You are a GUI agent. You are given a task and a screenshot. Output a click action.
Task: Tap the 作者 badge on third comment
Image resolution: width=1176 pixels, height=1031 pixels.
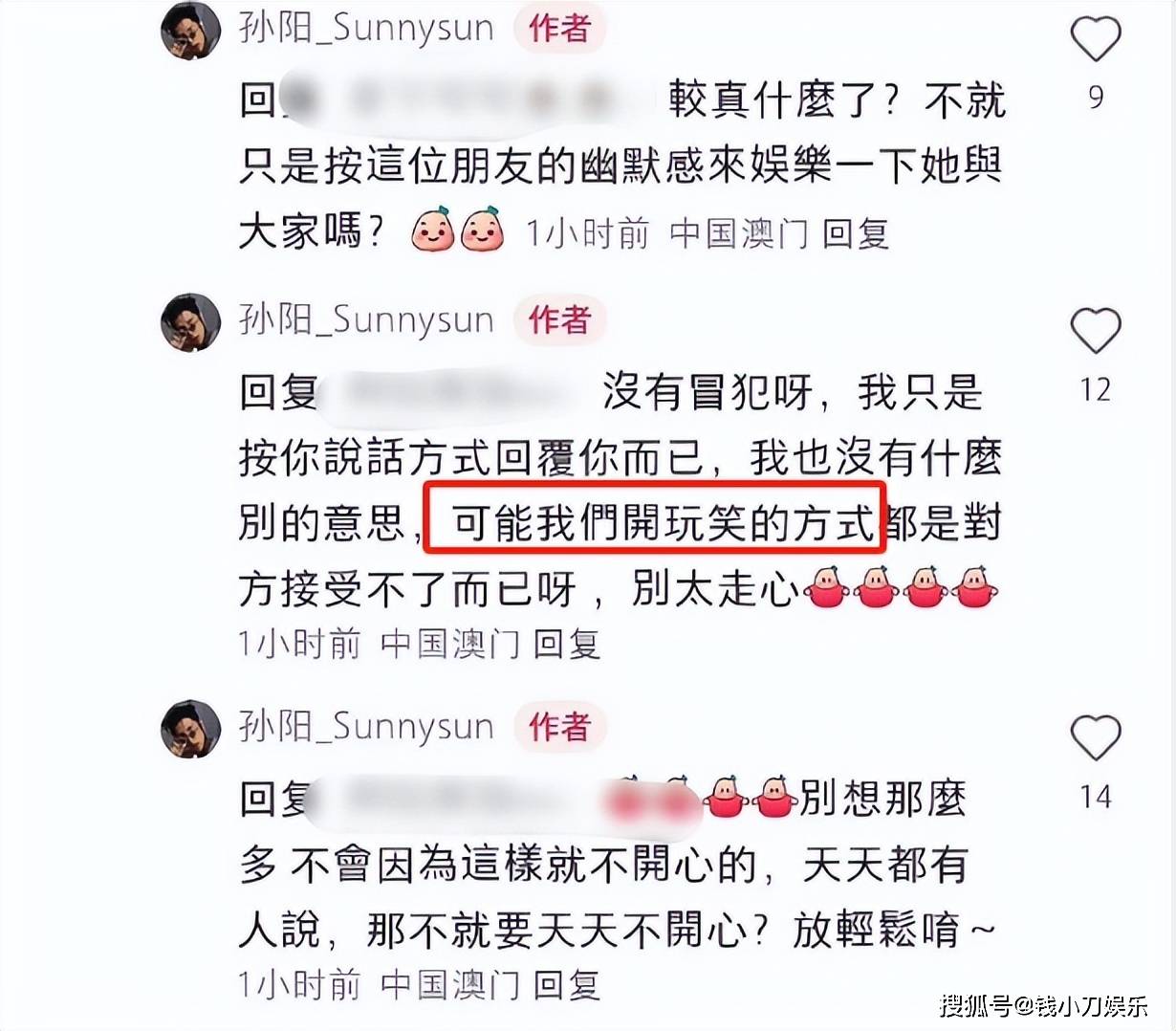pyautogui.click(x=560, y=726)
